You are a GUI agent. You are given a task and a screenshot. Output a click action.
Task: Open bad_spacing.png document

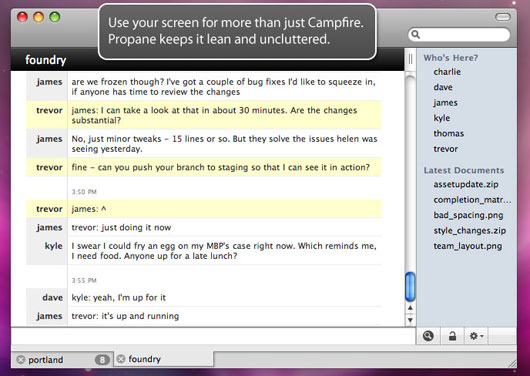point(468,215)
